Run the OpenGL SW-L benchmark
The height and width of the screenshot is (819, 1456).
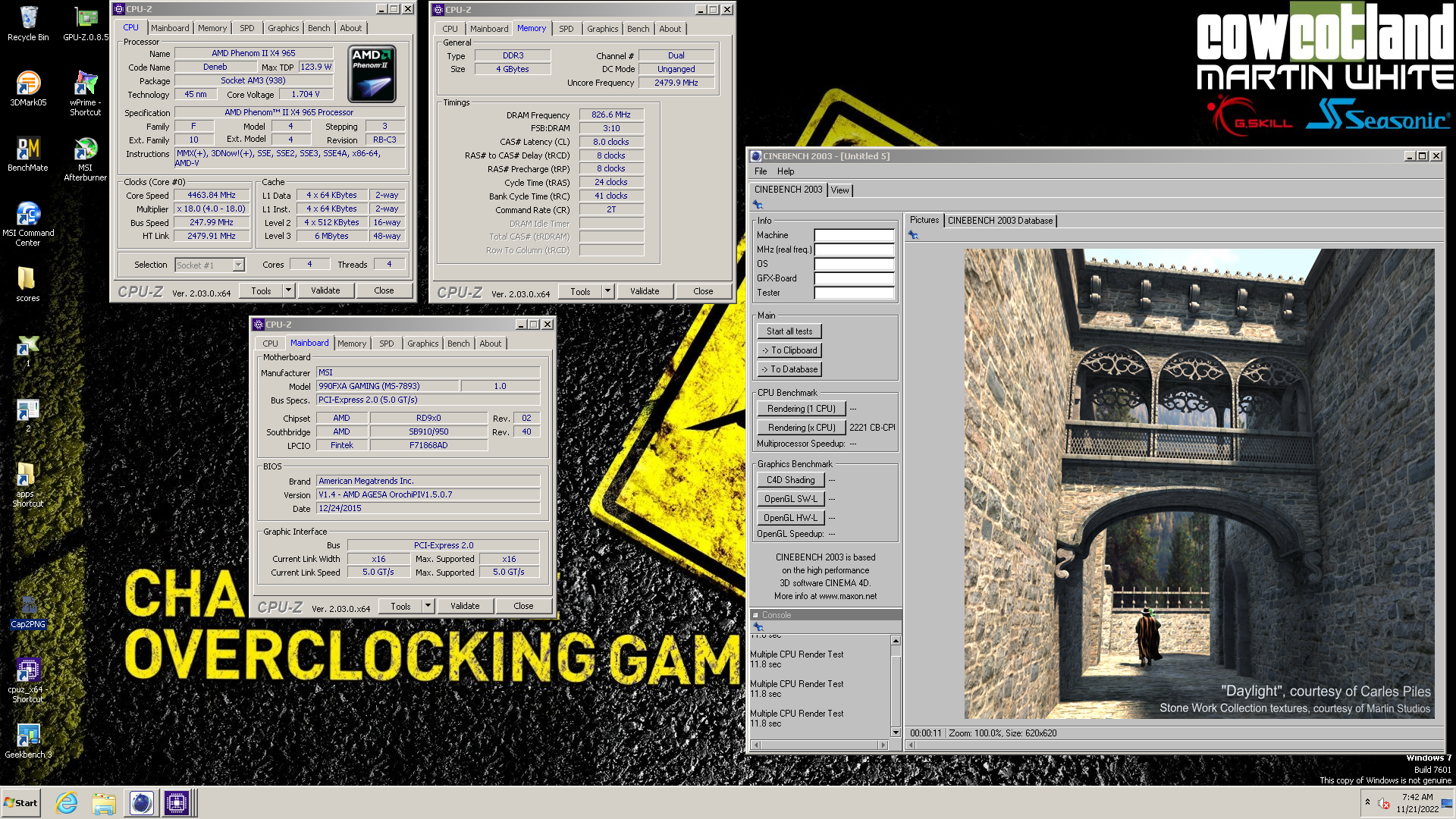tap(790, 499)
